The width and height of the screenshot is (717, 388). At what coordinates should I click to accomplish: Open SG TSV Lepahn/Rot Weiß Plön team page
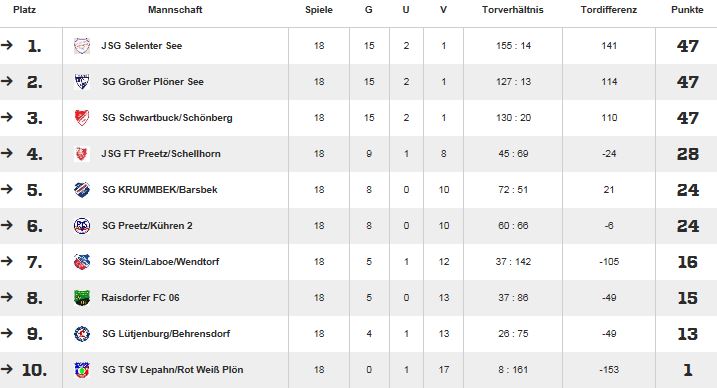pos(172,370)
